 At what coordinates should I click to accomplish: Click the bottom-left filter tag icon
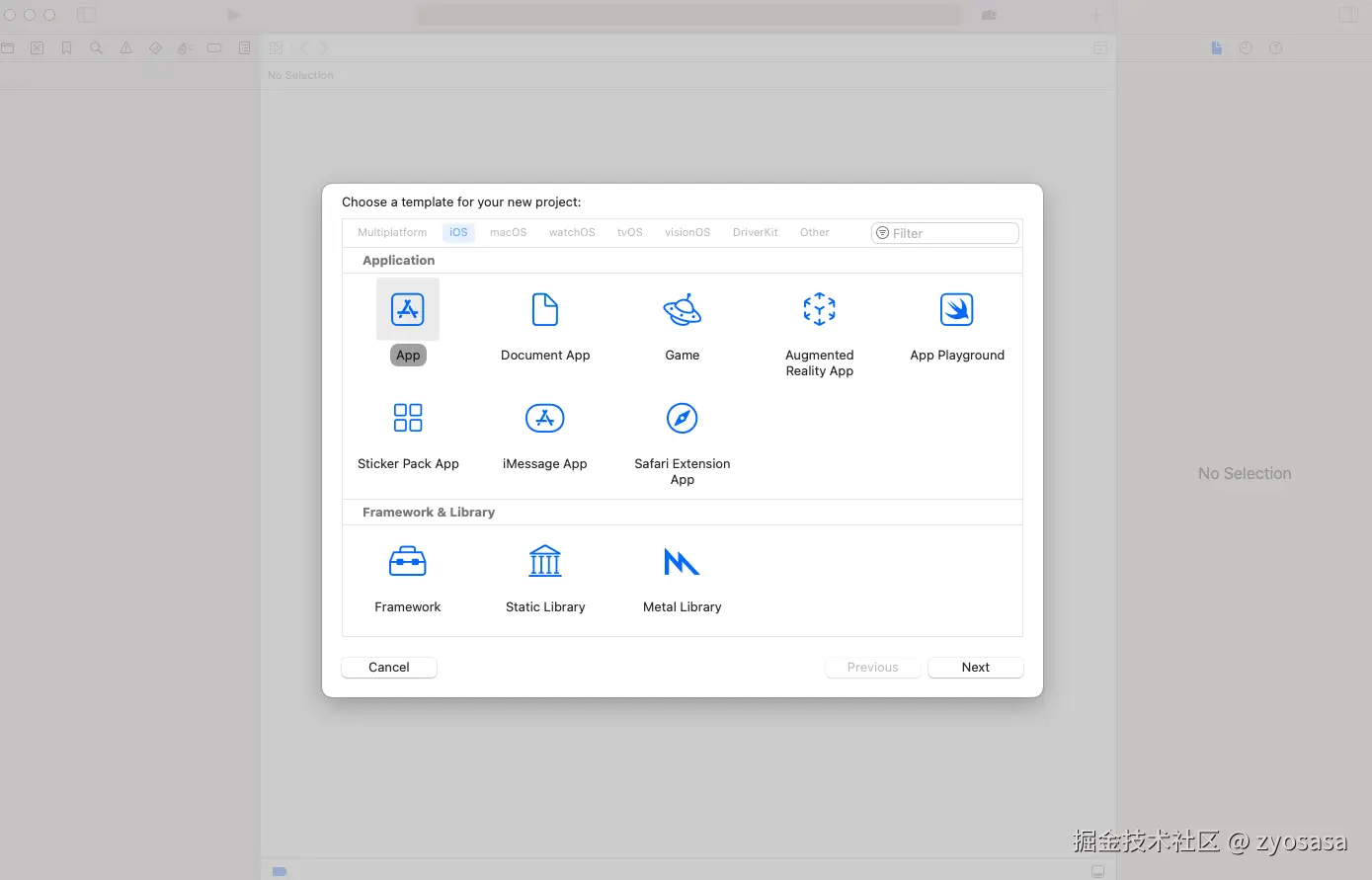280,871
